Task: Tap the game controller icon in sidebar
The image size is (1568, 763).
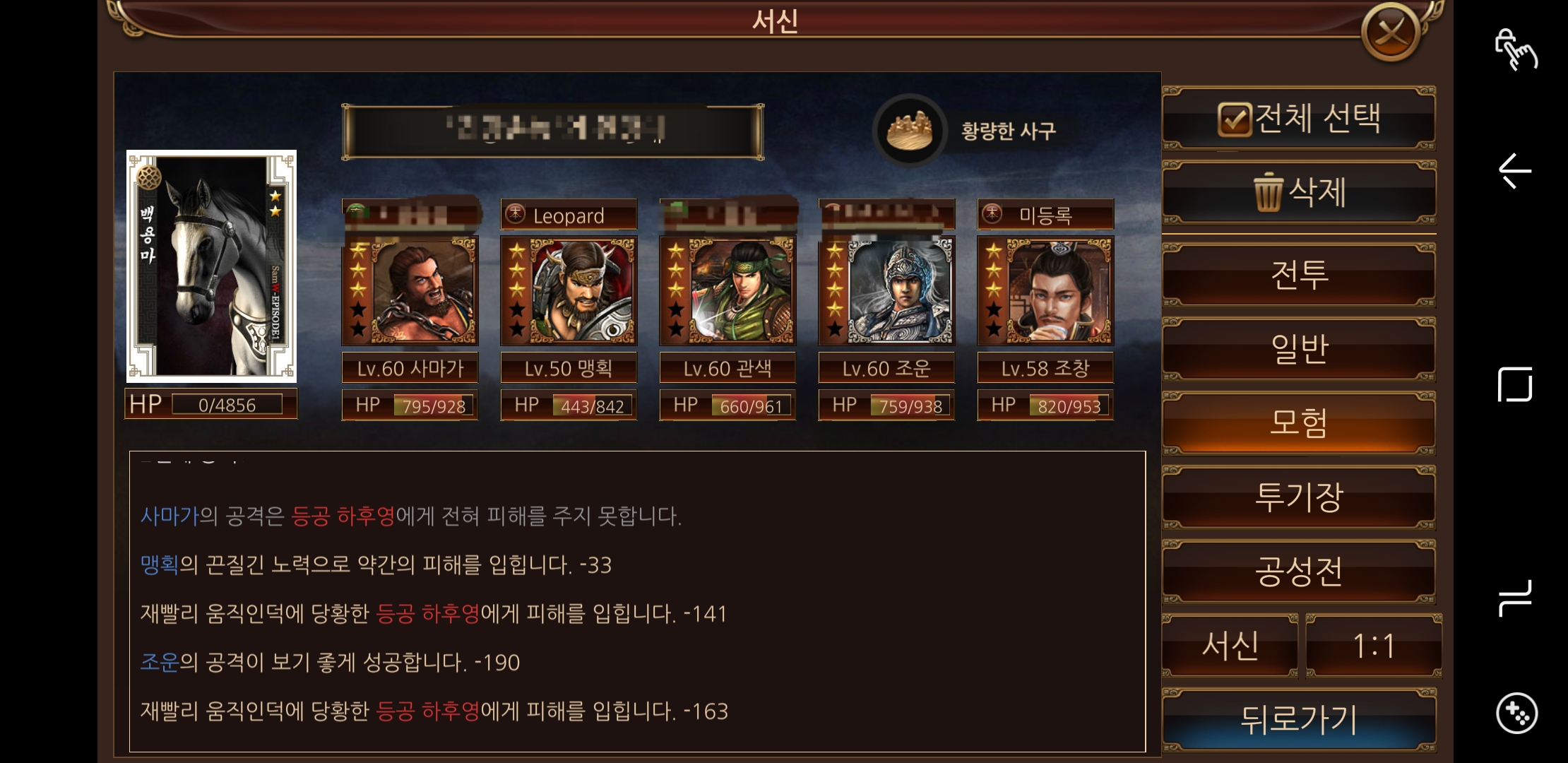Action: [1516, 714]
